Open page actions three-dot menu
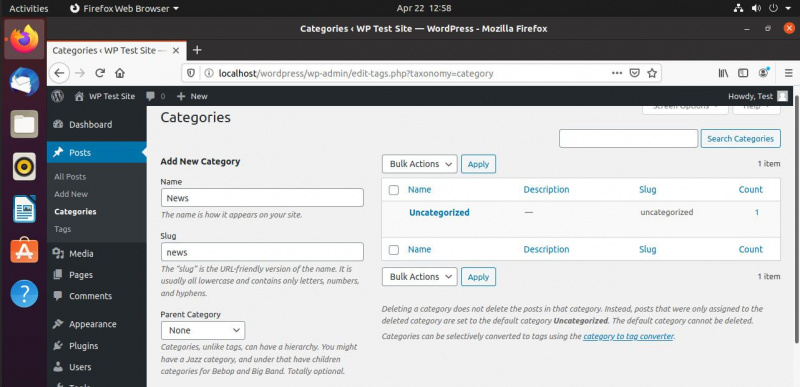 (617, 73)
